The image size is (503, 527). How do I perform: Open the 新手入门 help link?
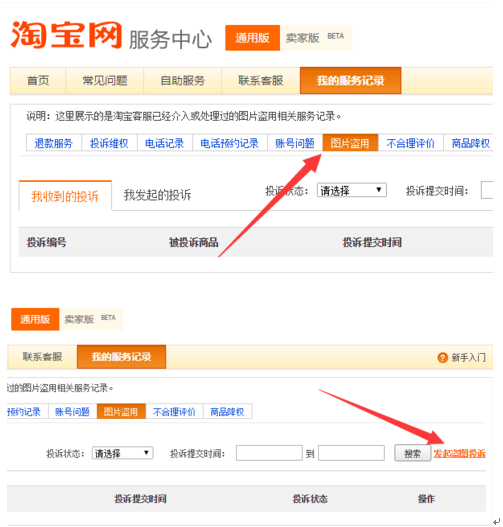pyautogui.click(x=468, y=358)
